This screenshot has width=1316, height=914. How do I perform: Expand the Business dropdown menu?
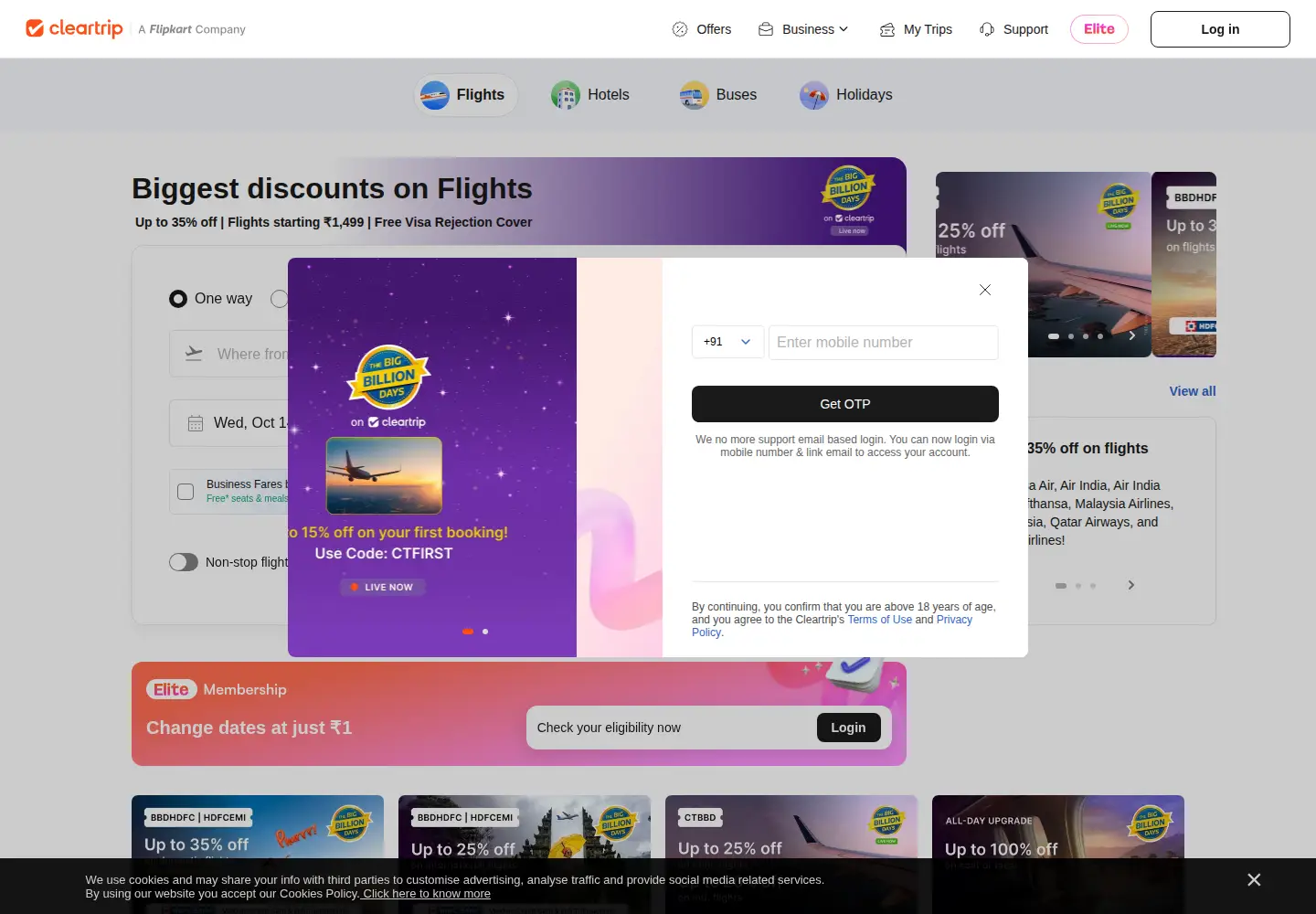click(x=803, y=29)
